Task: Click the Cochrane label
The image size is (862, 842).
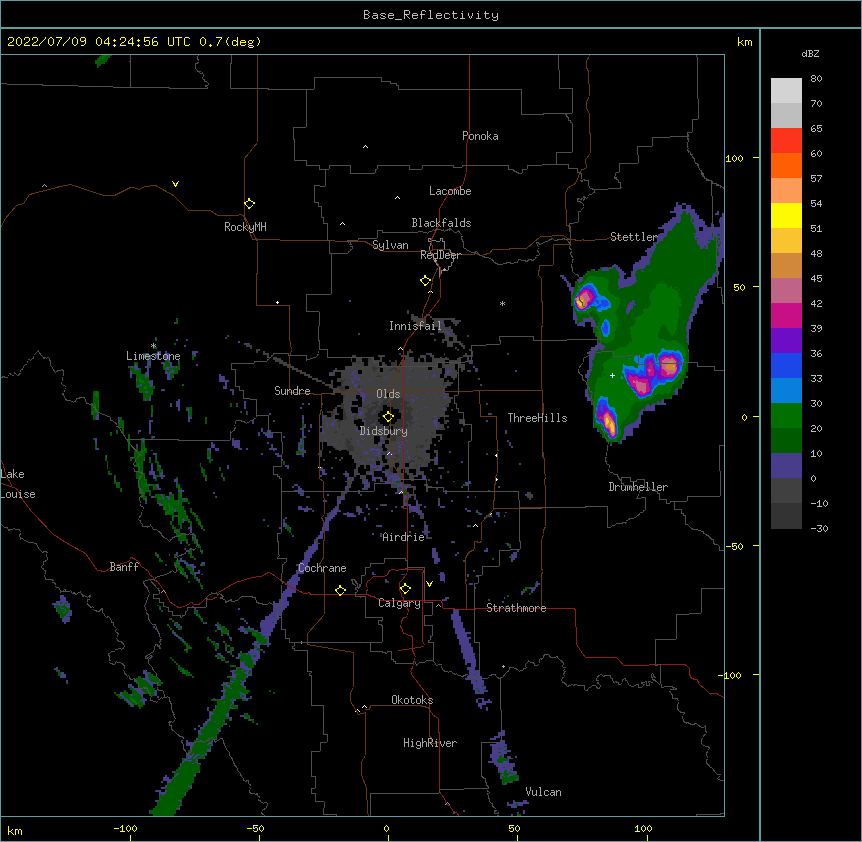Action: (322, 568)
